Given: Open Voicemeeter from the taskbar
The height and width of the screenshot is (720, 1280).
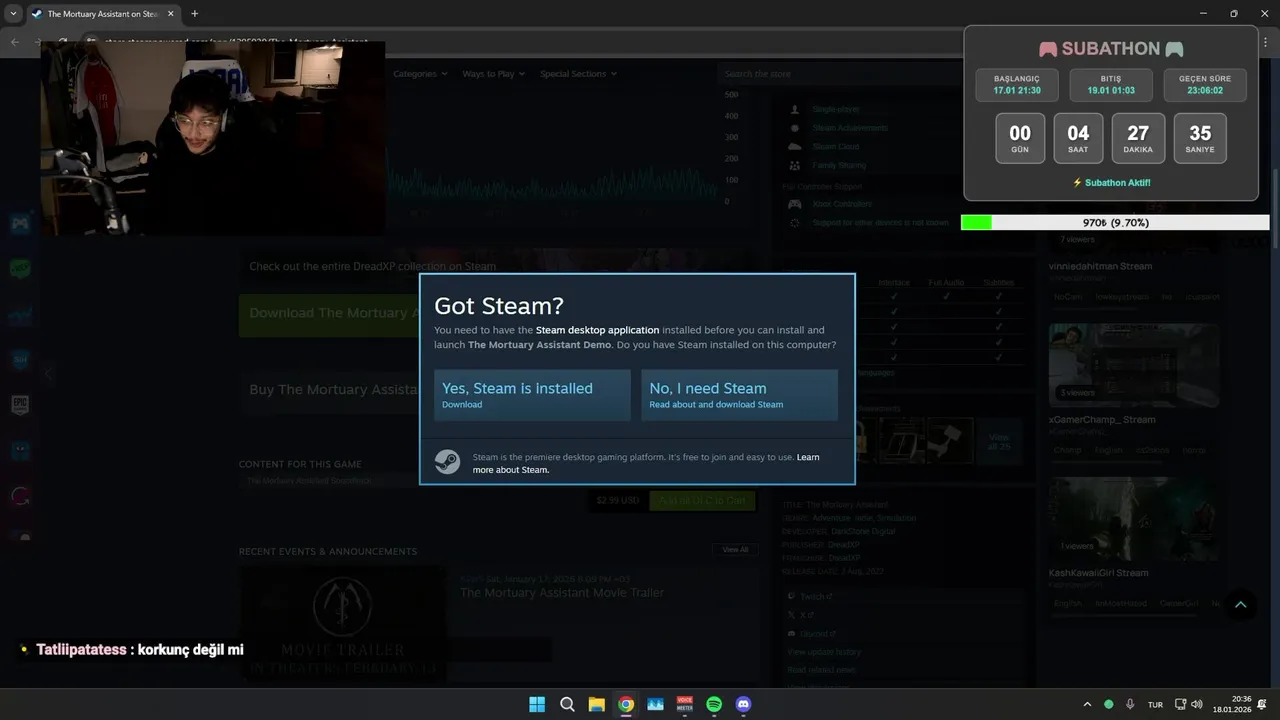Looking at the screenshot, I should tap(685, 704).
